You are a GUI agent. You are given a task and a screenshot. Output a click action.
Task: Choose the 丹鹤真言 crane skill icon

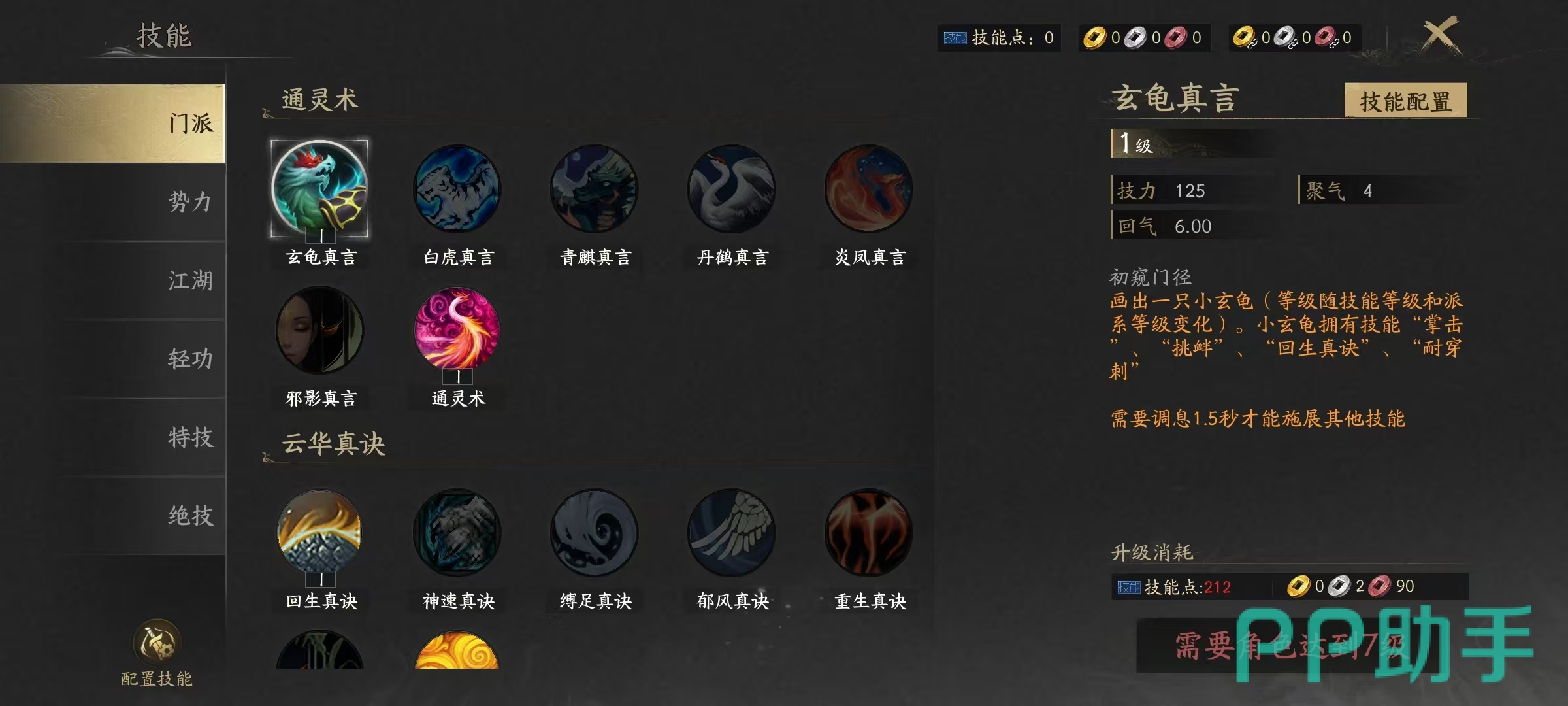click(x=732, y=188)
